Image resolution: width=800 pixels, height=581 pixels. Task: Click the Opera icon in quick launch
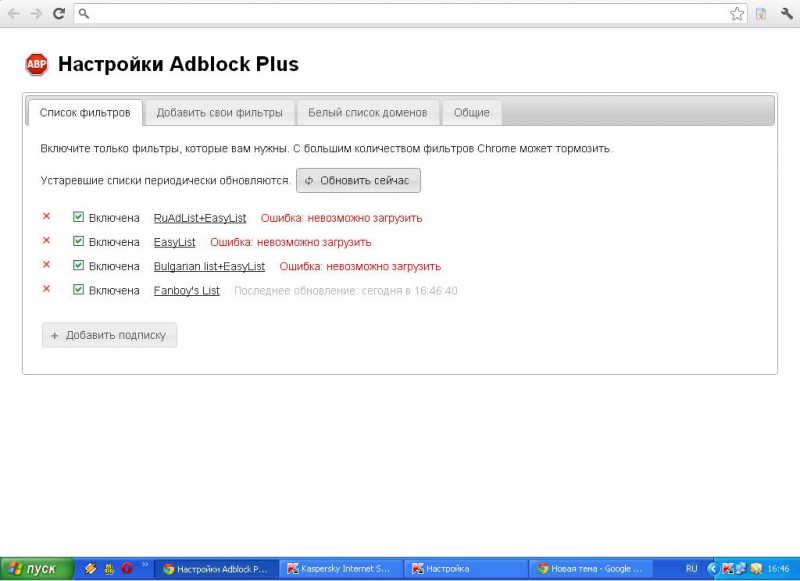click(x=127, y=568)
